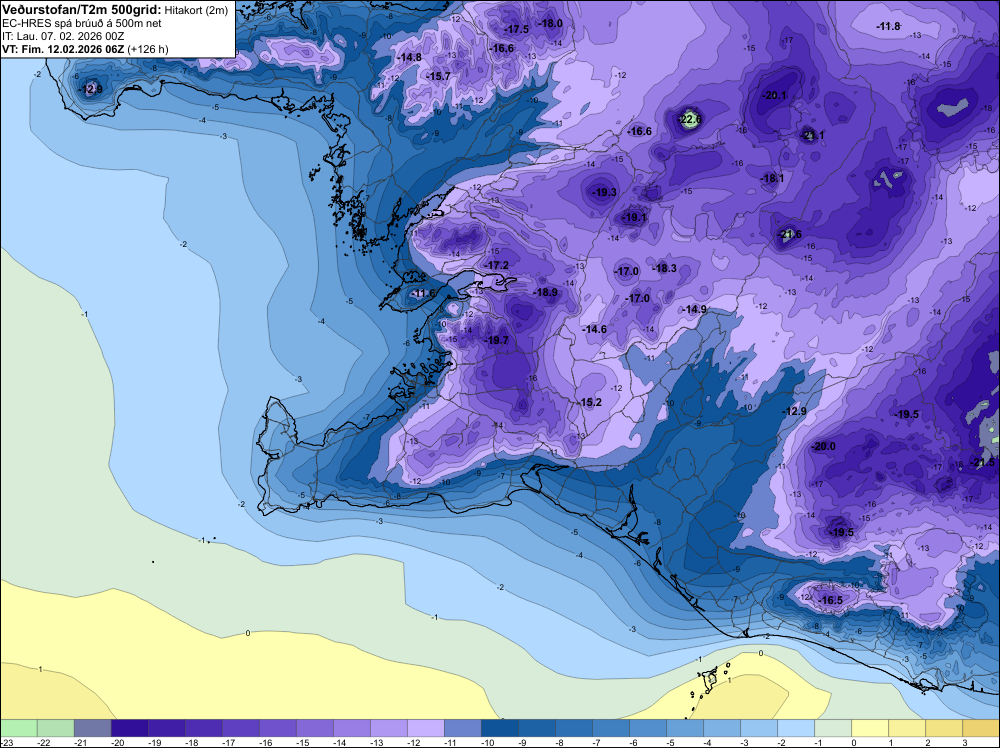This screenshot has width=1000, height=748.
Task: Select the -18.3 temperature label
Action: (x=665, y=268)
